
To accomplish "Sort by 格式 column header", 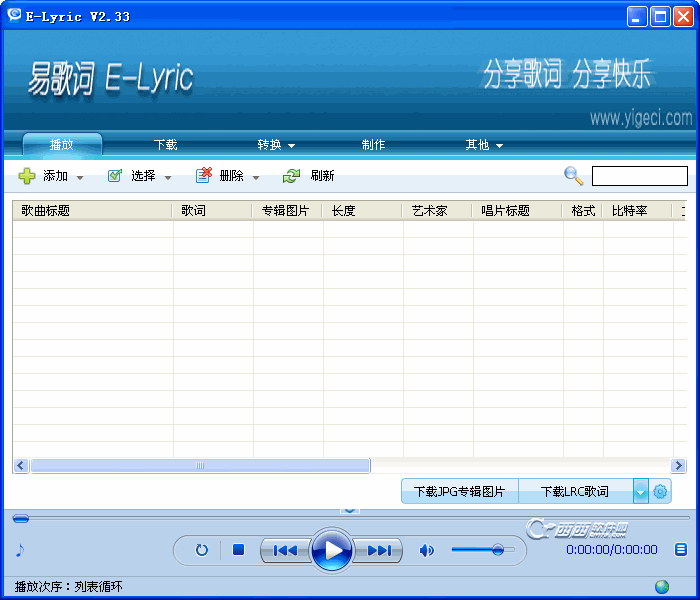I will pyautogui.click(x=583, y=210).
